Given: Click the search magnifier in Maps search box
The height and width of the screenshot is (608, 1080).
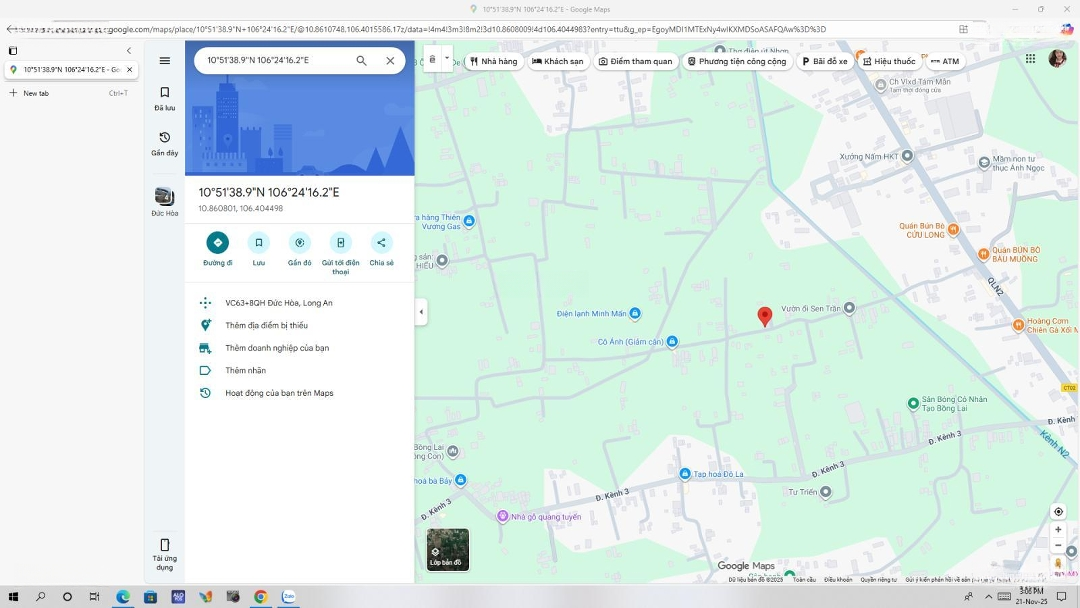Looking at the screenshot, I should click(361, 61).
